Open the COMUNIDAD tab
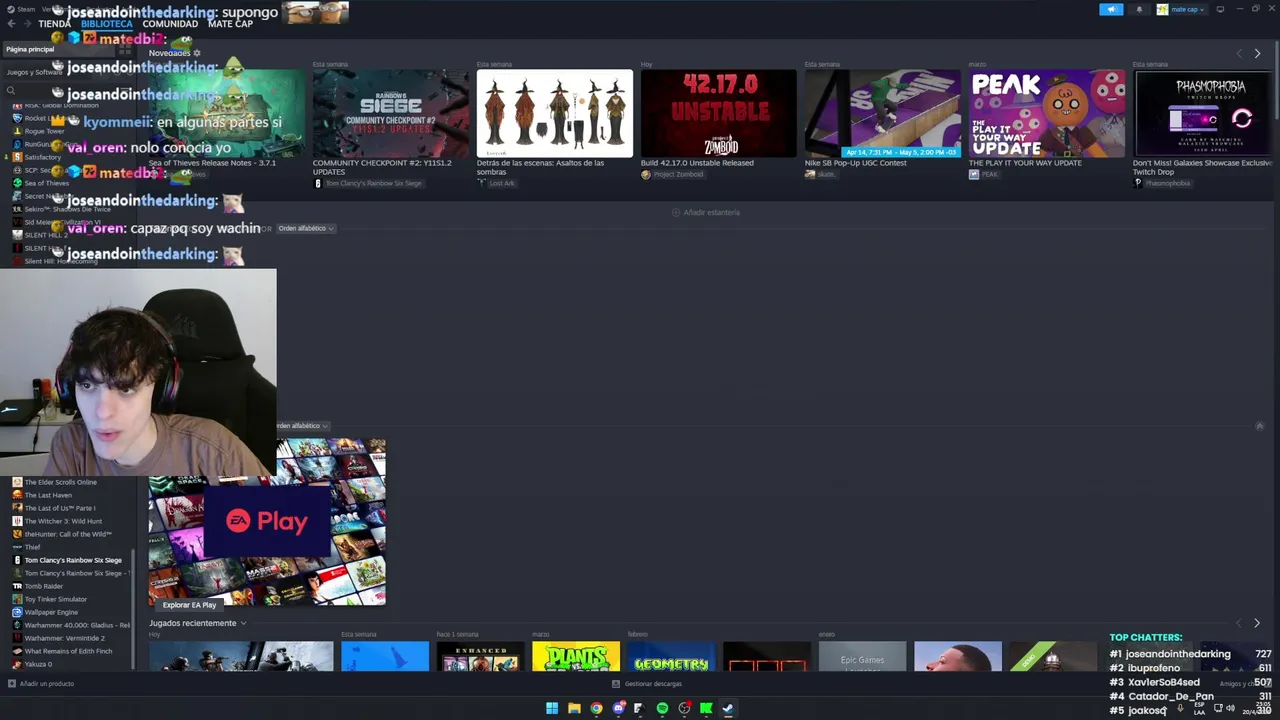1280x720 pixels. 170,24
